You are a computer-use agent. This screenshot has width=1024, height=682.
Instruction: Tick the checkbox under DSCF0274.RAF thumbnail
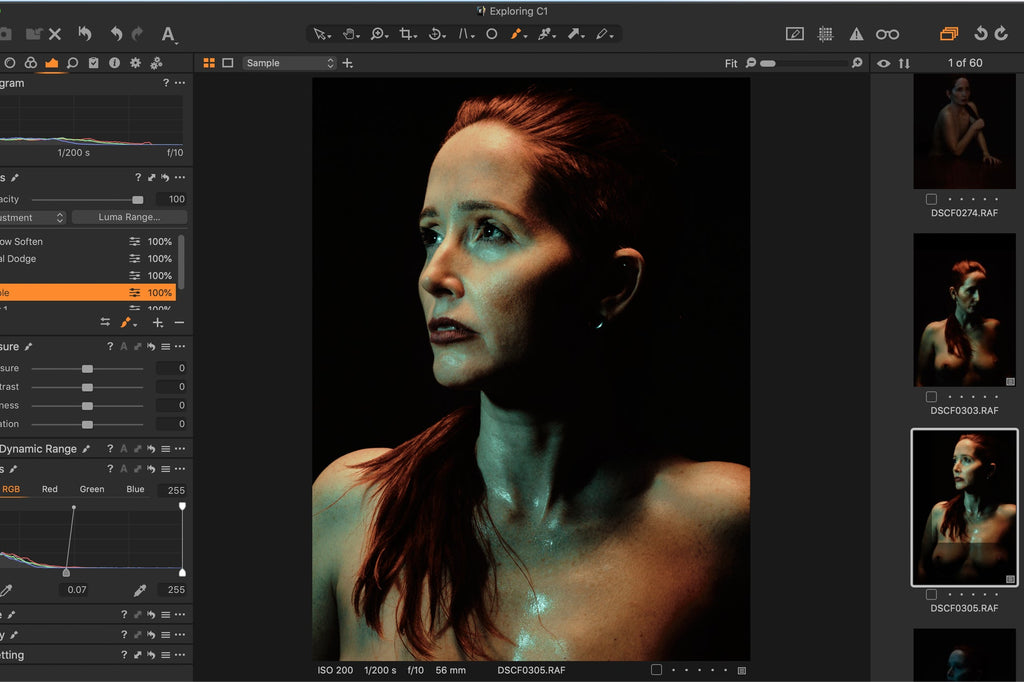coord(931,199)
